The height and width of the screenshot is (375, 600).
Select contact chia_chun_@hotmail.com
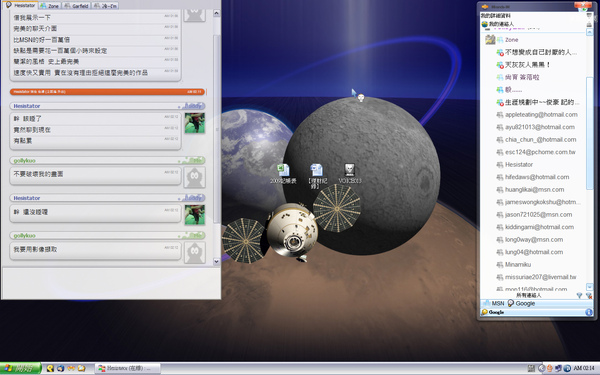point(536,140)
